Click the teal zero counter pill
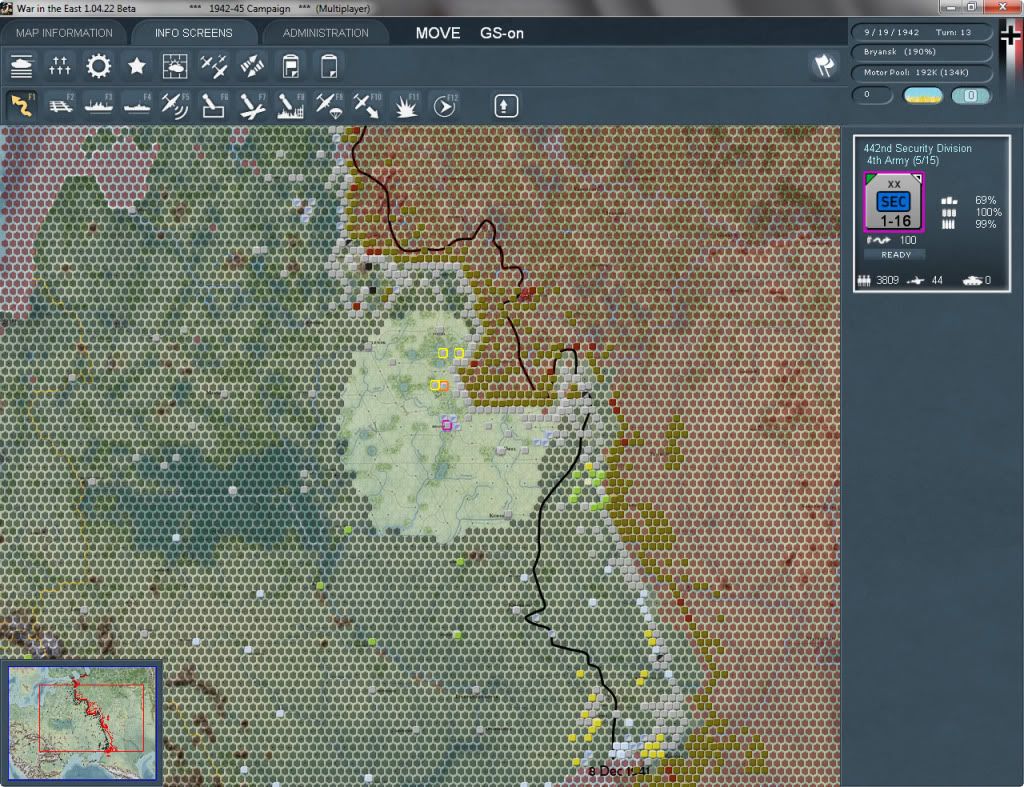Image resolution: width=1024 pixels, height=787 pixels. pyautogui.click(x=971, y=95)
